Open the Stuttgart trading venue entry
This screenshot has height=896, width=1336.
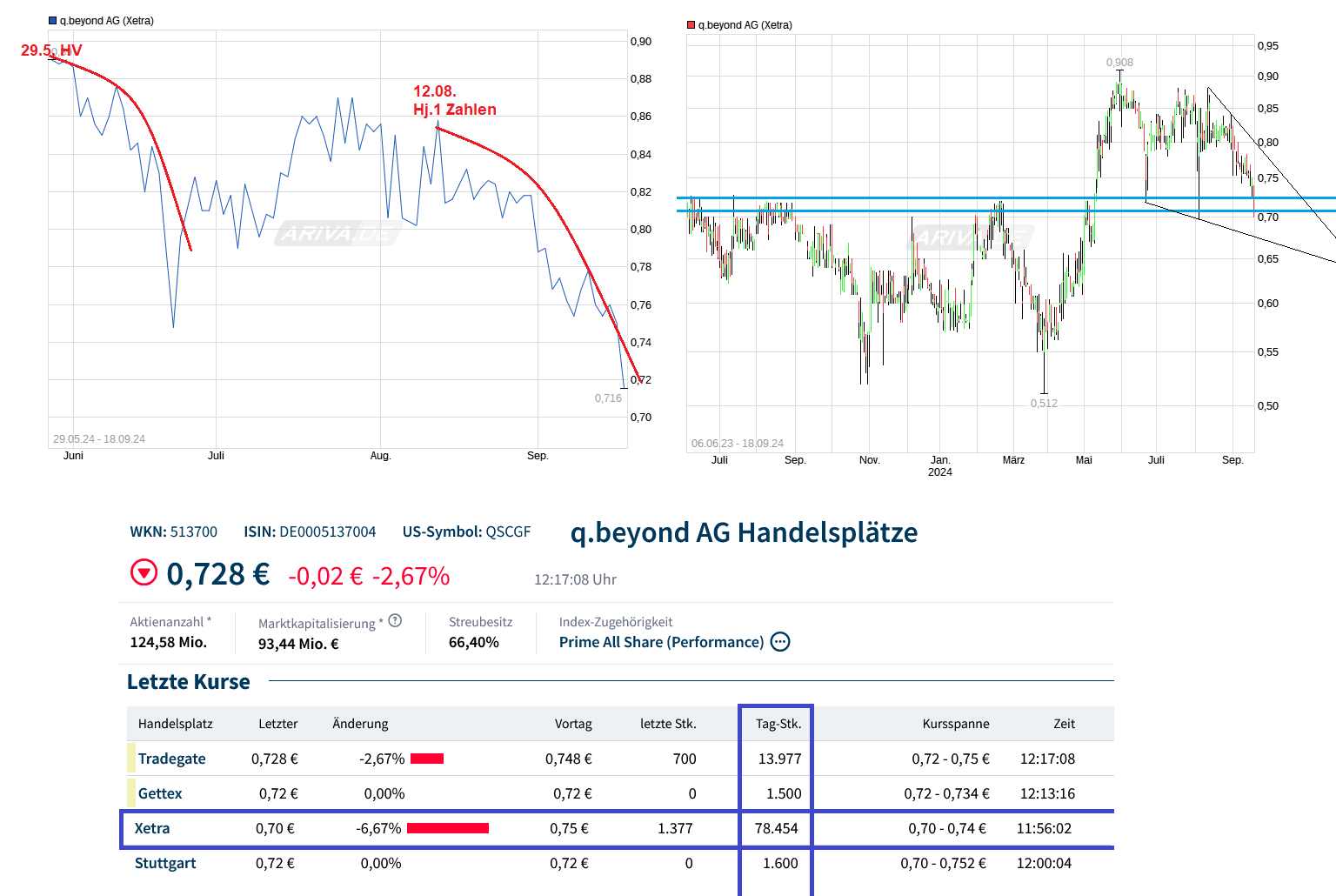[x=165, y=863]
